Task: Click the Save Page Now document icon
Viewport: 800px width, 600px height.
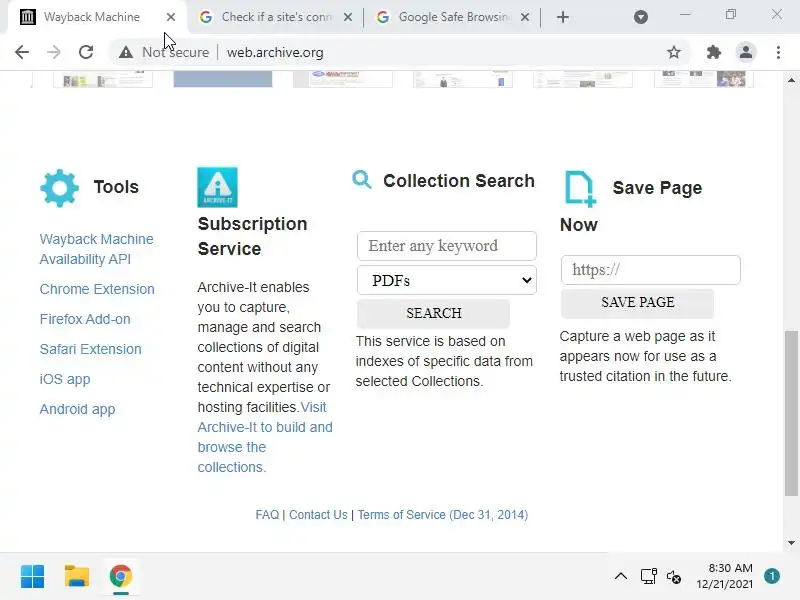Action: (x=580, y=189)
